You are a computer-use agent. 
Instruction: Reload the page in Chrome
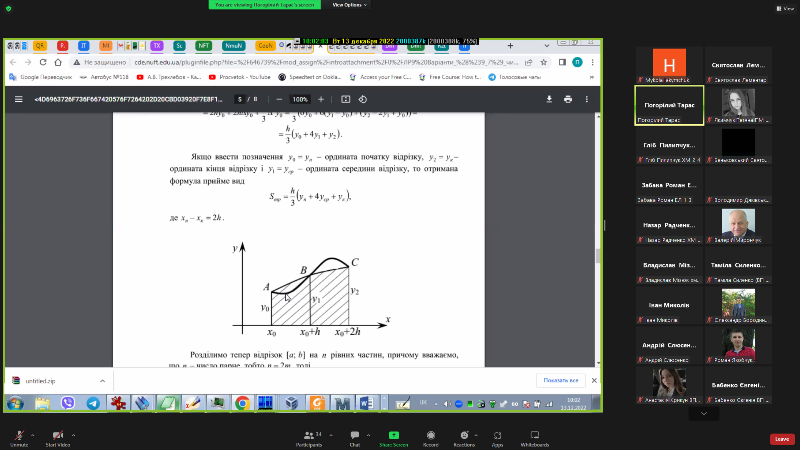[43, 62]
